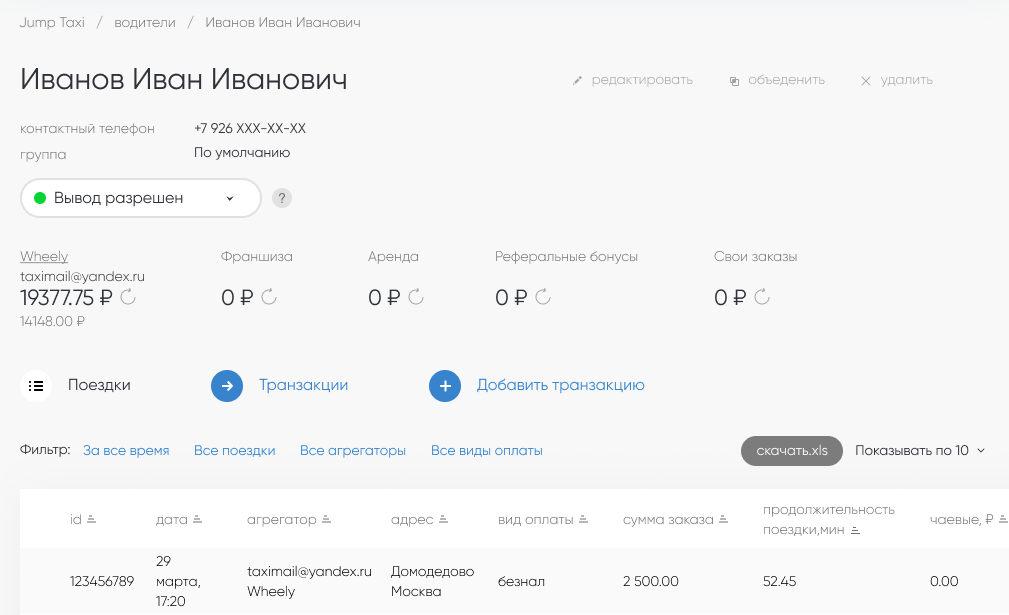
Task: Refresh the Wheely balance
Action: tap(128, 297)
